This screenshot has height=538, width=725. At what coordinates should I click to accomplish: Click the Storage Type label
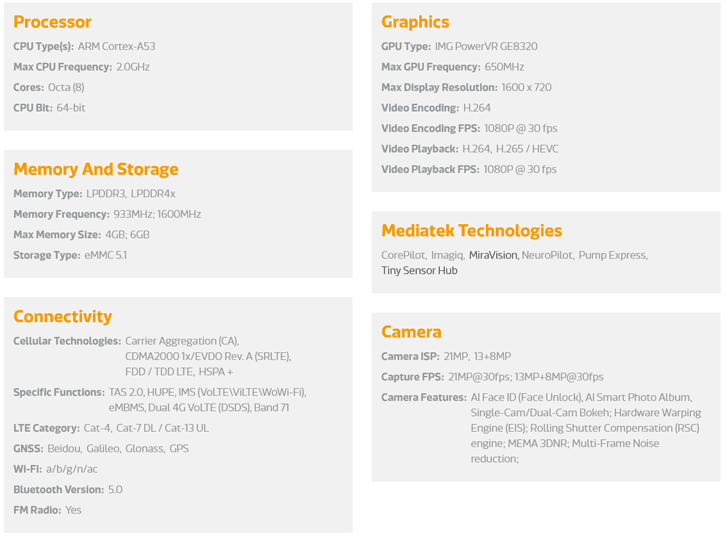pos(47,255)
